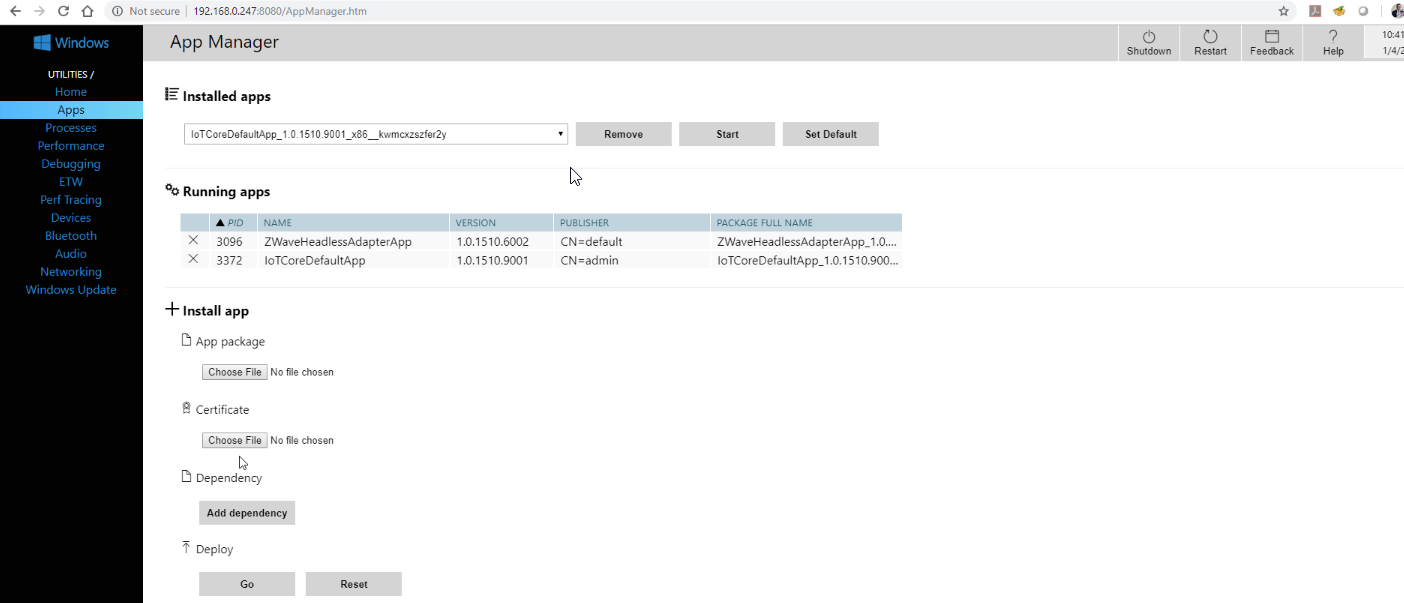Click Add dependency button
Viewport: 1404px width, 603px height.
pyautogui.click(x=247, y=513)
